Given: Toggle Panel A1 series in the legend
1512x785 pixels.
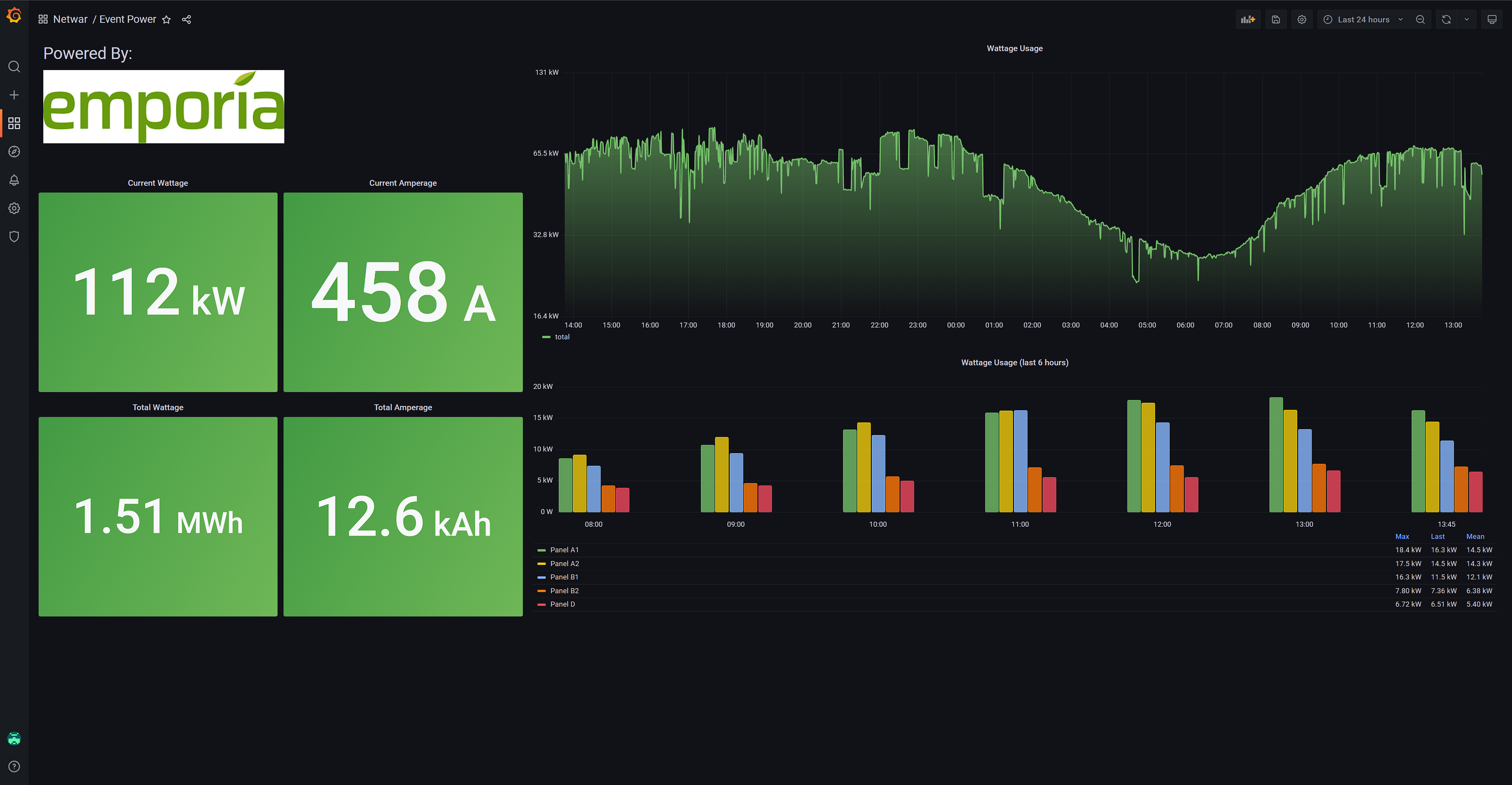Looking at the screenshot, I should pos(564,550).
